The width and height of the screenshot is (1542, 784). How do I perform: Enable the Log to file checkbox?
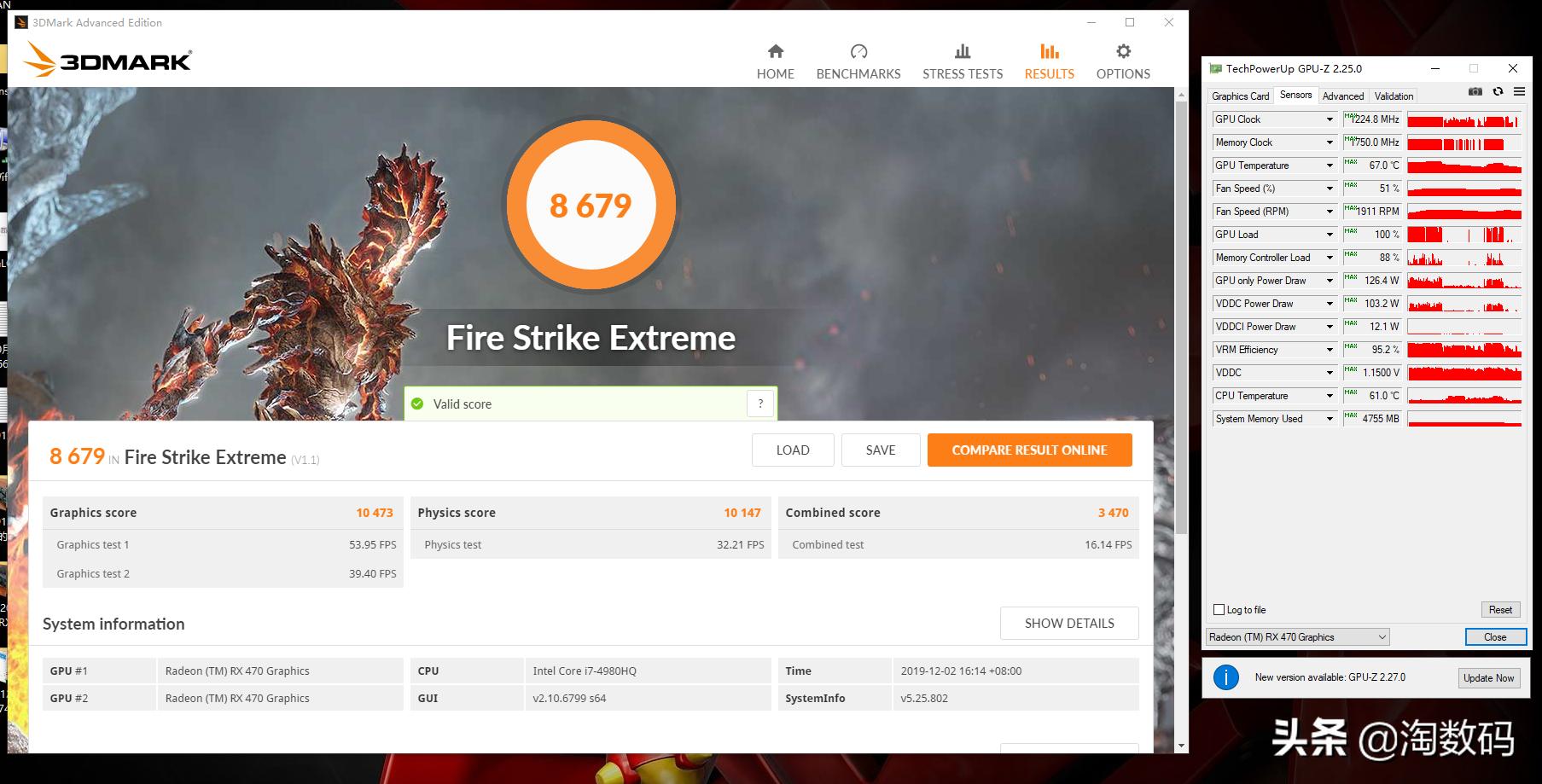coord(1219,610)
